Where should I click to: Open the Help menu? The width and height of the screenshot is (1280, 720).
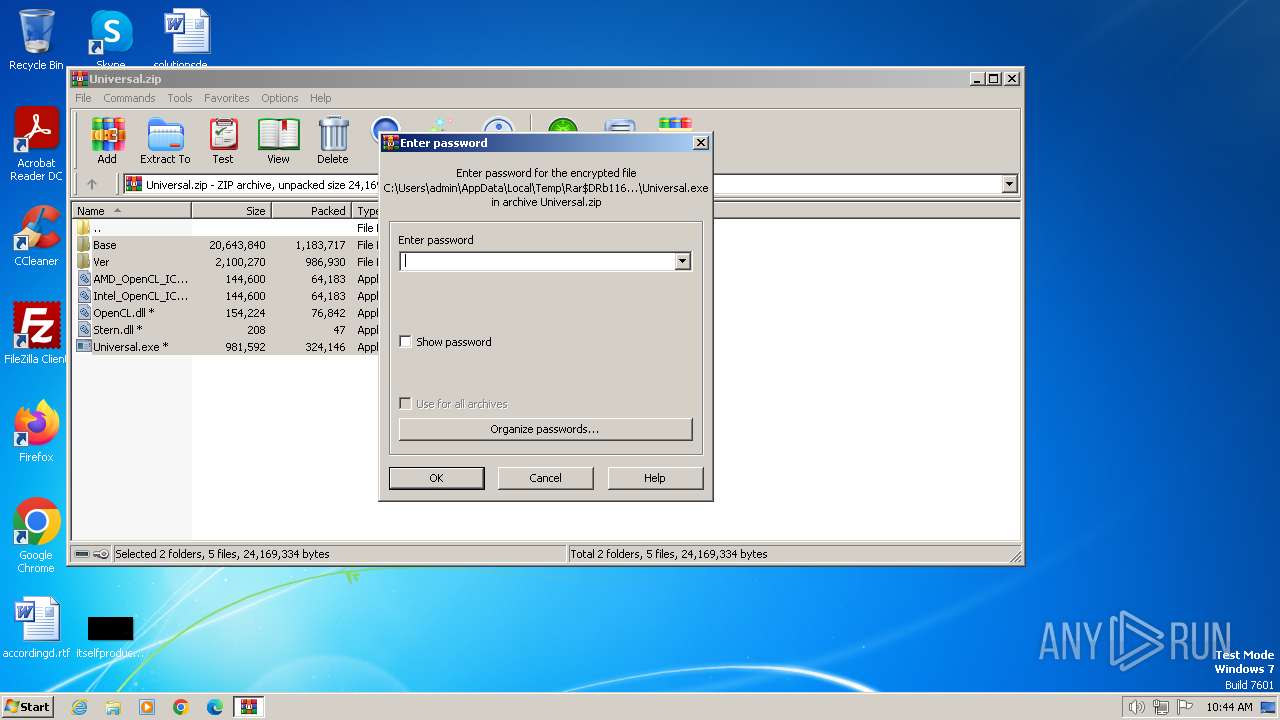tap(320, 98)
